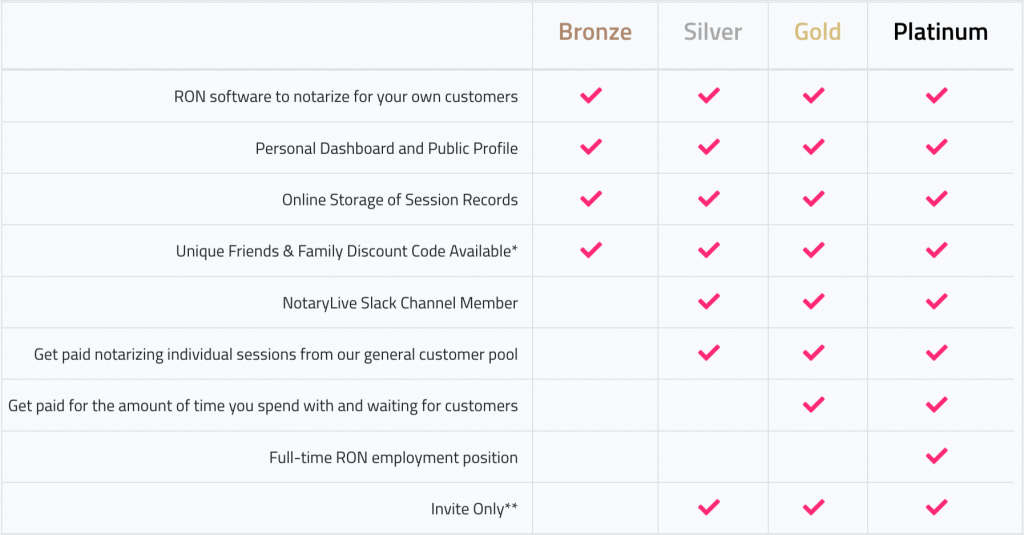Click Platinum checkmark for general customer pool
1024x535 pixels.
click(936, 353)
